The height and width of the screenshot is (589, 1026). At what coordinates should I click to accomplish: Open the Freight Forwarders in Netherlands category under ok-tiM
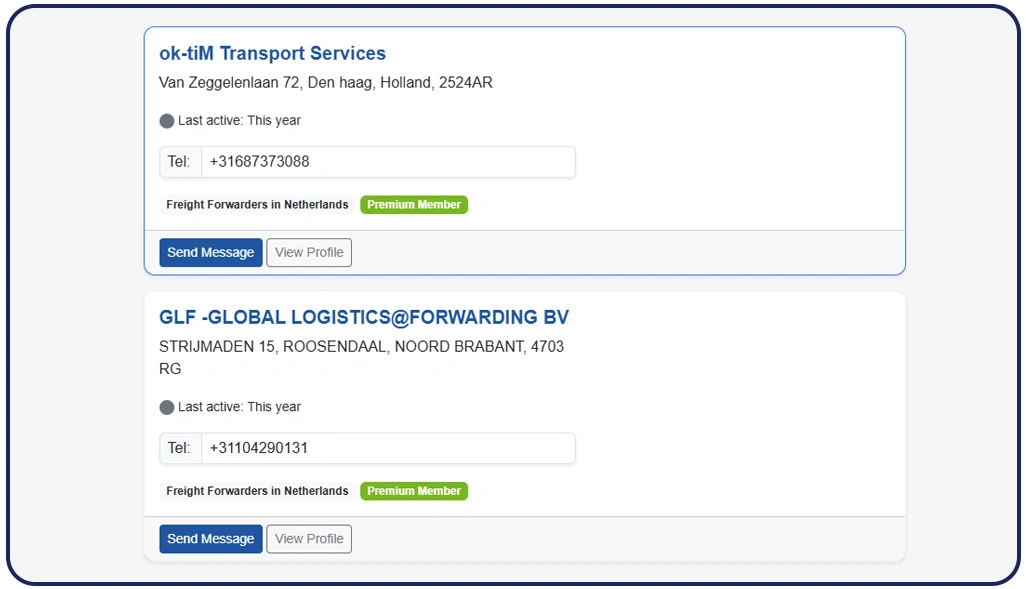256,204
